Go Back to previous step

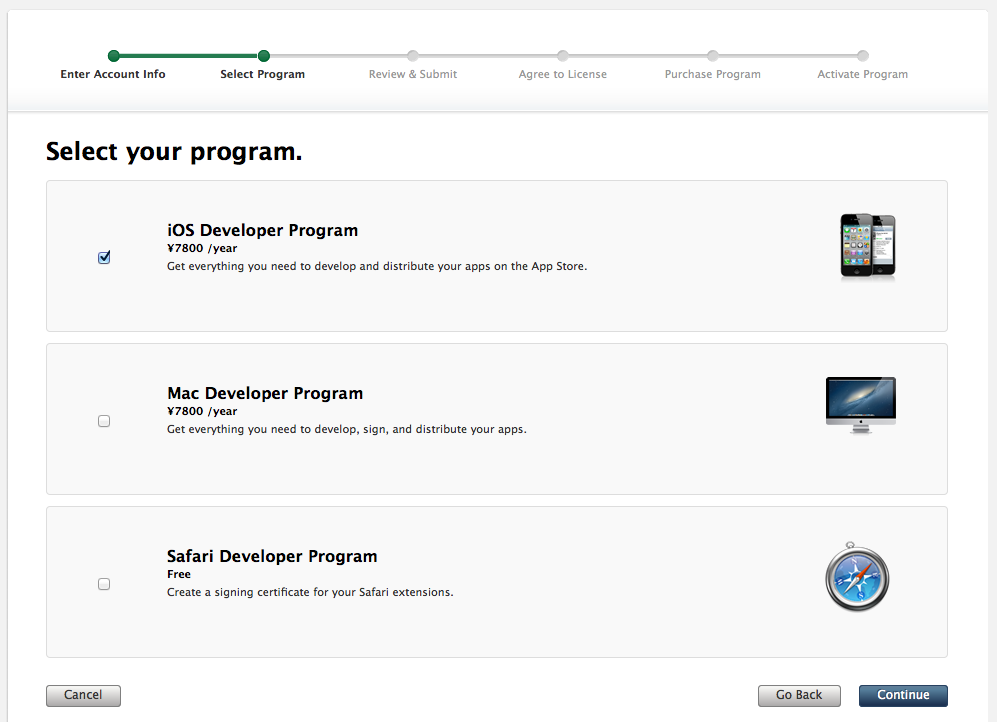[x=799, y=695]
